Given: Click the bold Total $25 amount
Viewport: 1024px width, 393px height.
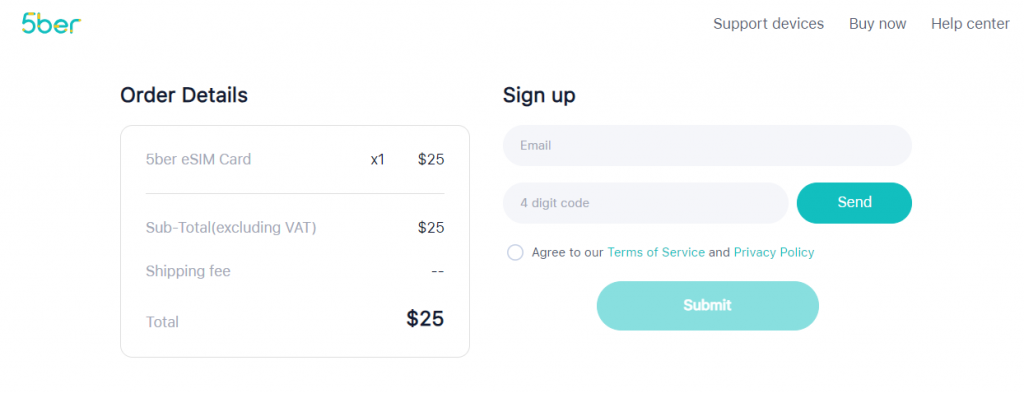Looking at the screenshot, I should (x=425, y=319).
